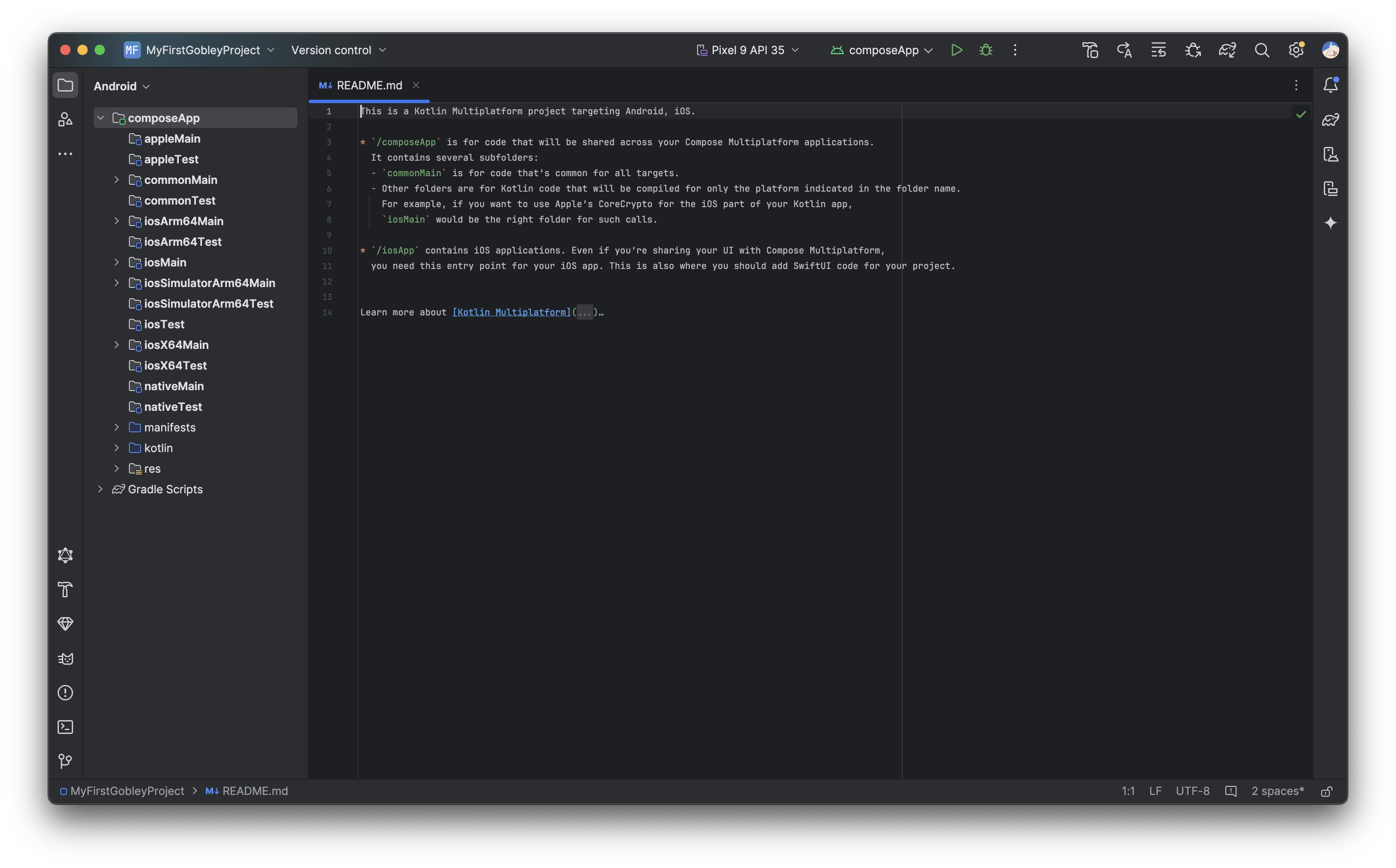
Task: Close the README.md tab
Action: tap(416, 85)
